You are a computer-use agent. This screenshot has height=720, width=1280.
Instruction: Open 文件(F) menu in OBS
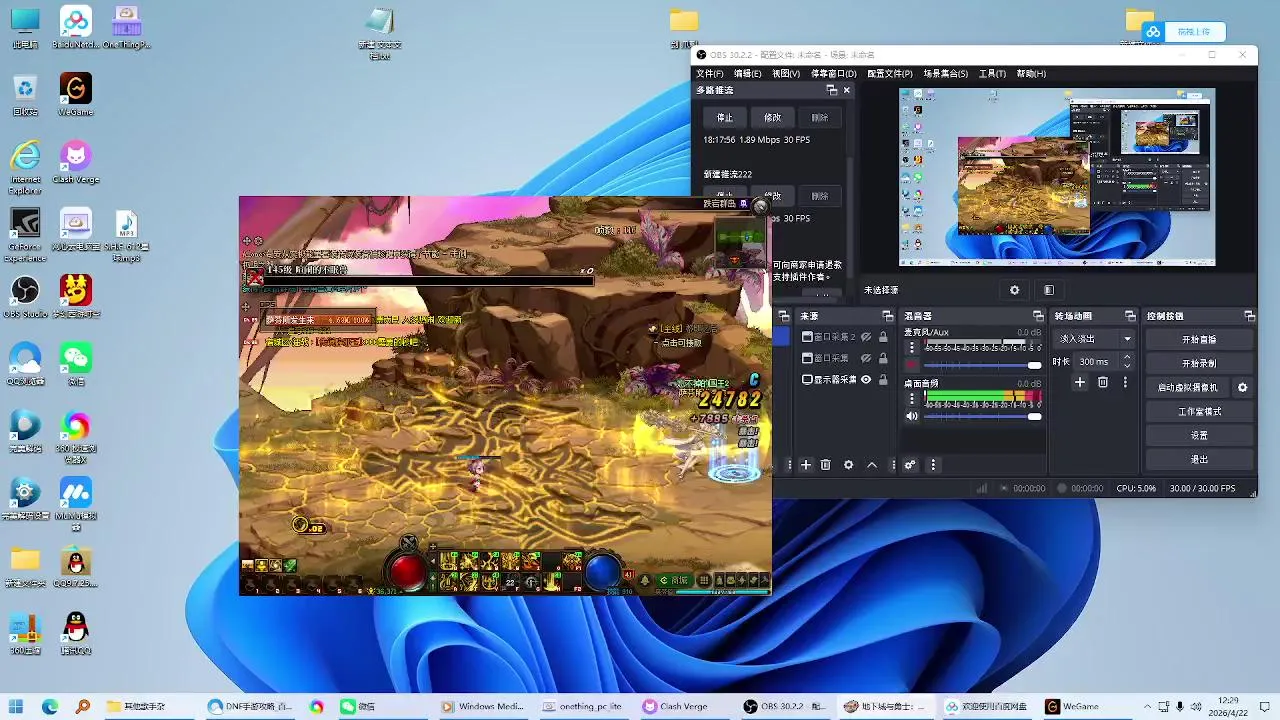coord(710,74)
